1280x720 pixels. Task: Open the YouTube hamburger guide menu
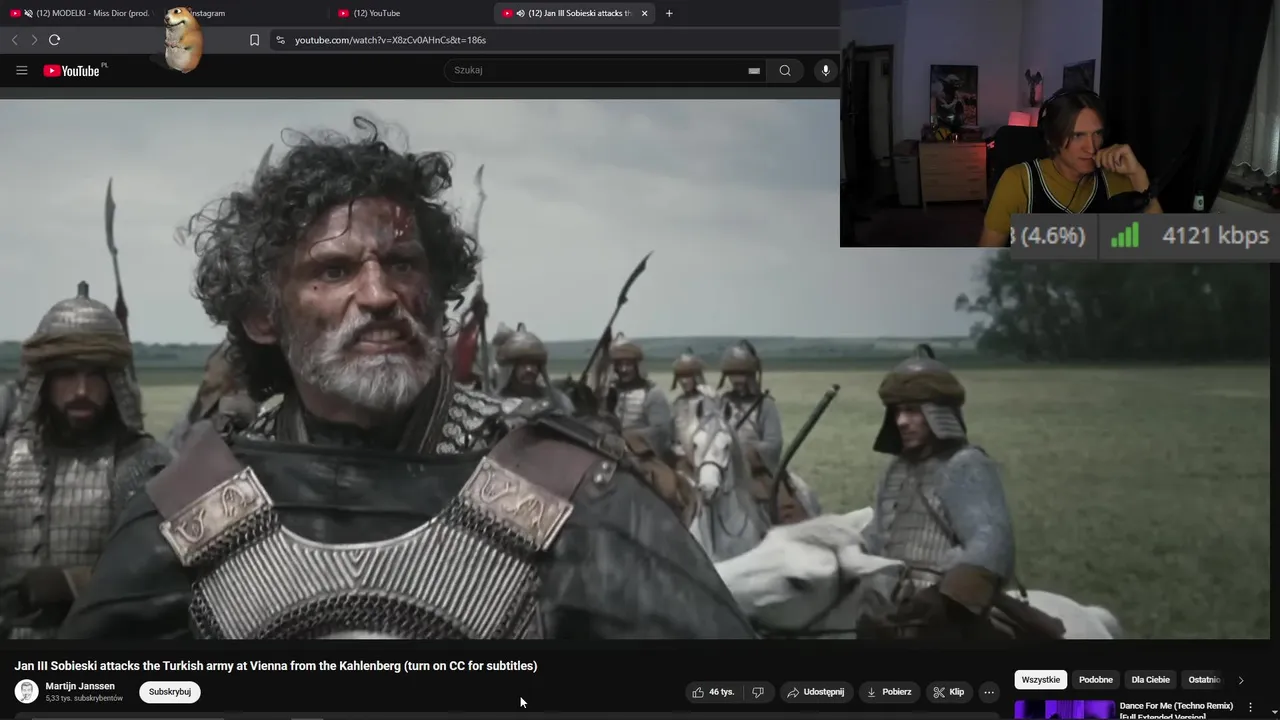click(x=22, y=70)
